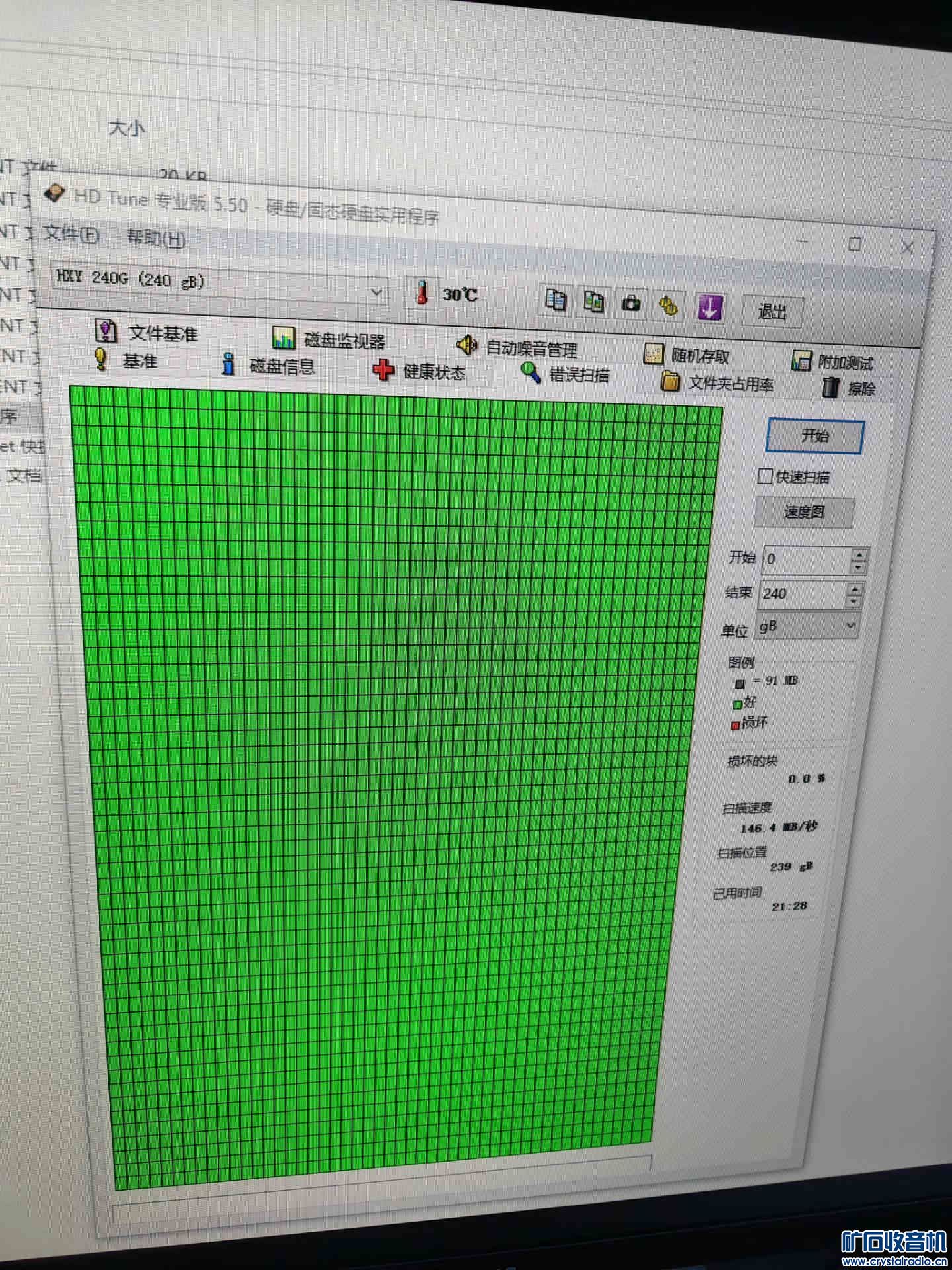Switch to the 擦除 tab
This screenshot has width=952, height=1270.
(x=849, y=388)
